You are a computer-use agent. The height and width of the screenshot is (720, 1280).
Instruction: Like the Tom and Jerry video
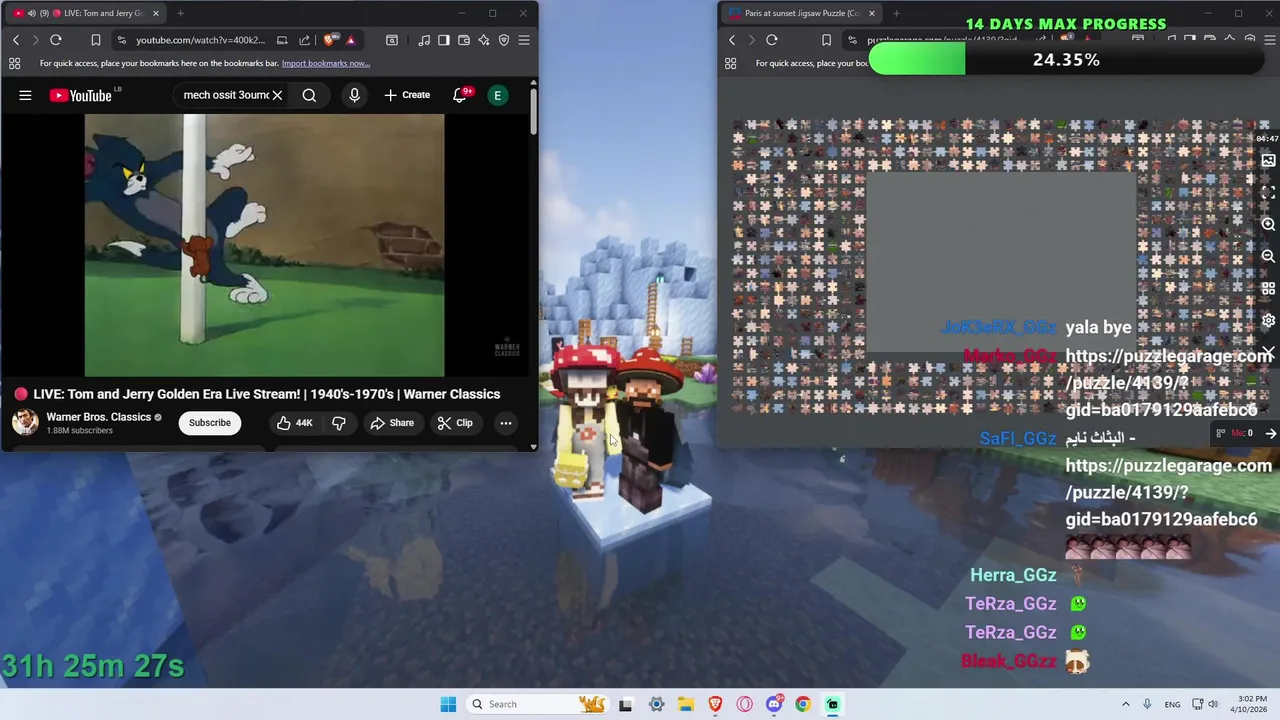pyautogui.click(x=295, y=423)
